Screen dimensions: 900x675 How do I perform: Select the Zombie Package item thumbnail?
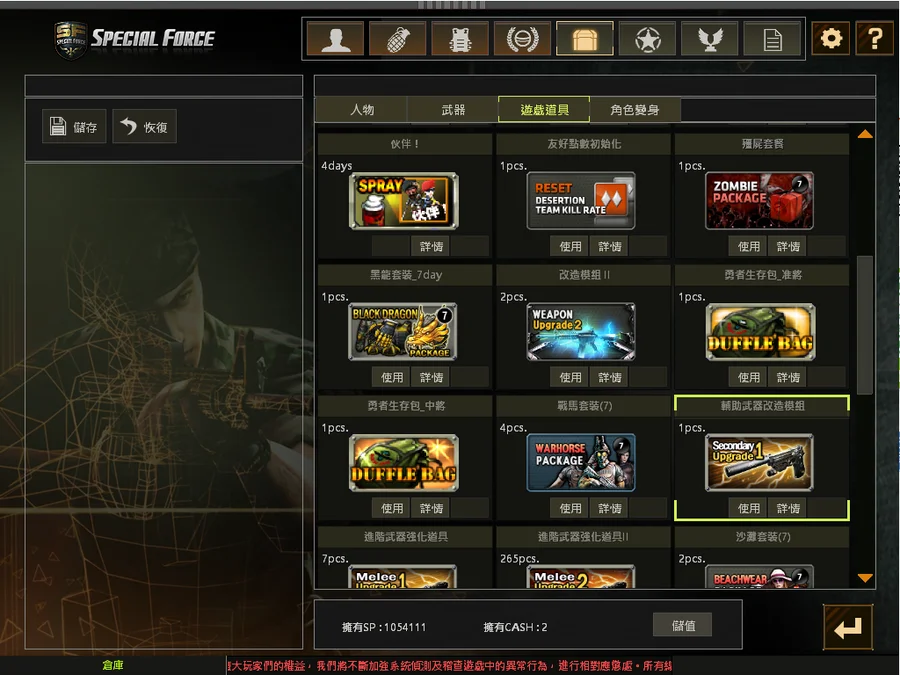pyautogui.click(x=759, y=201)
